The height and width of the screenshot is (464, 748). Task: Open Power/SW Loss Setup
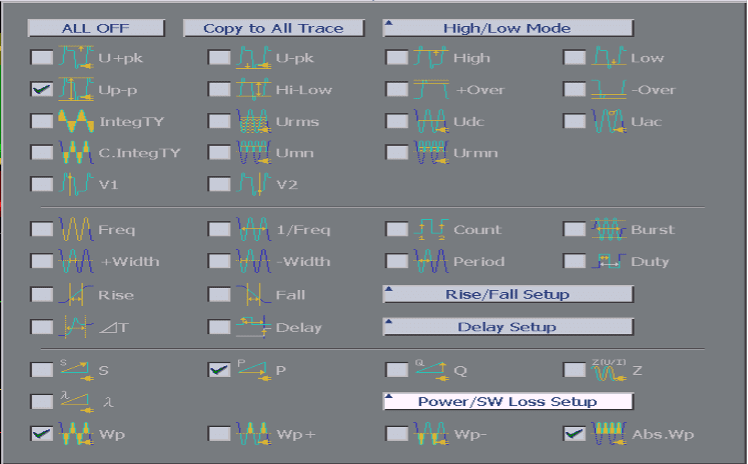508,402
